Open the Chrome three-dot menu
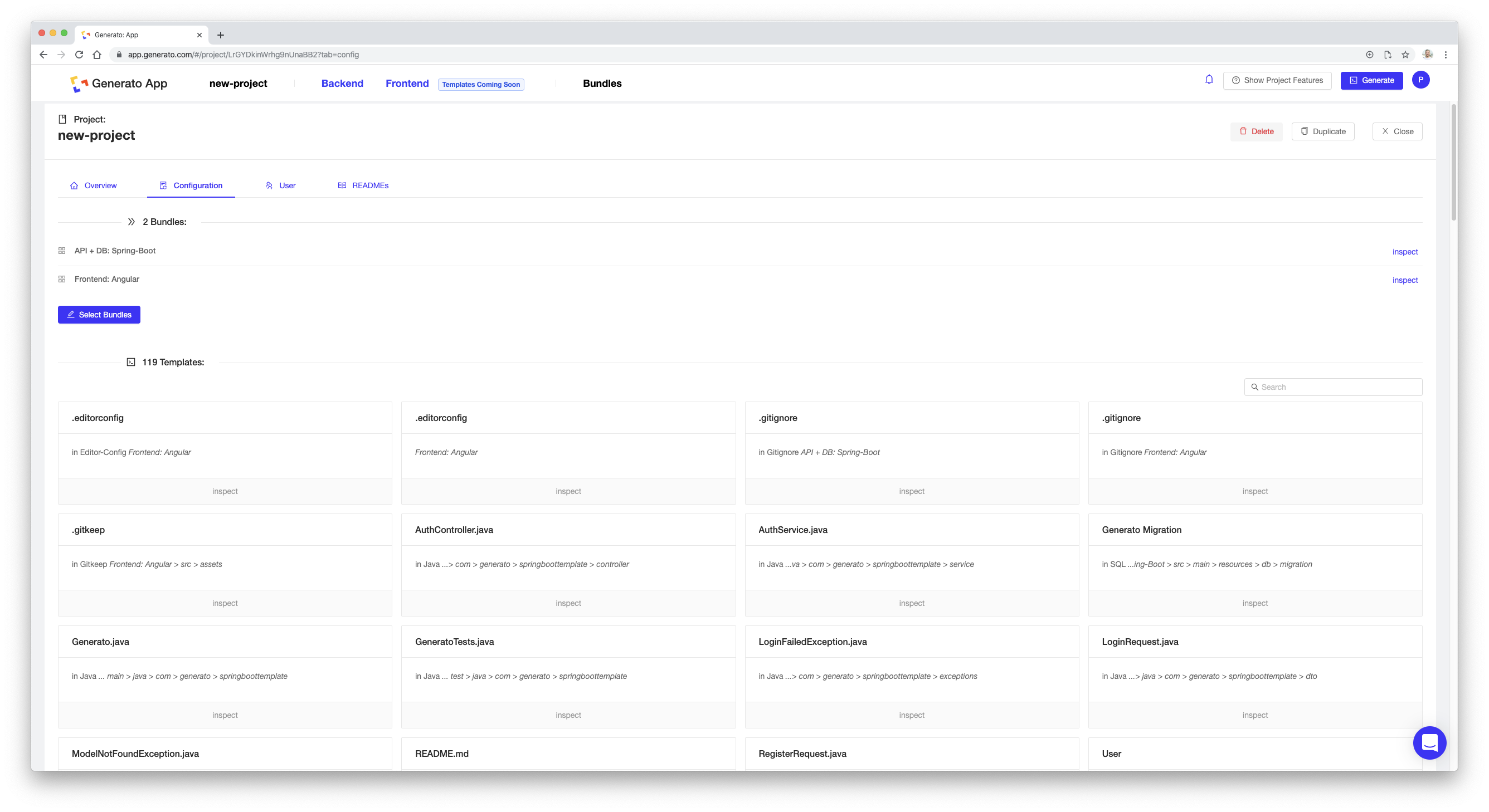 pos(1446,54)
